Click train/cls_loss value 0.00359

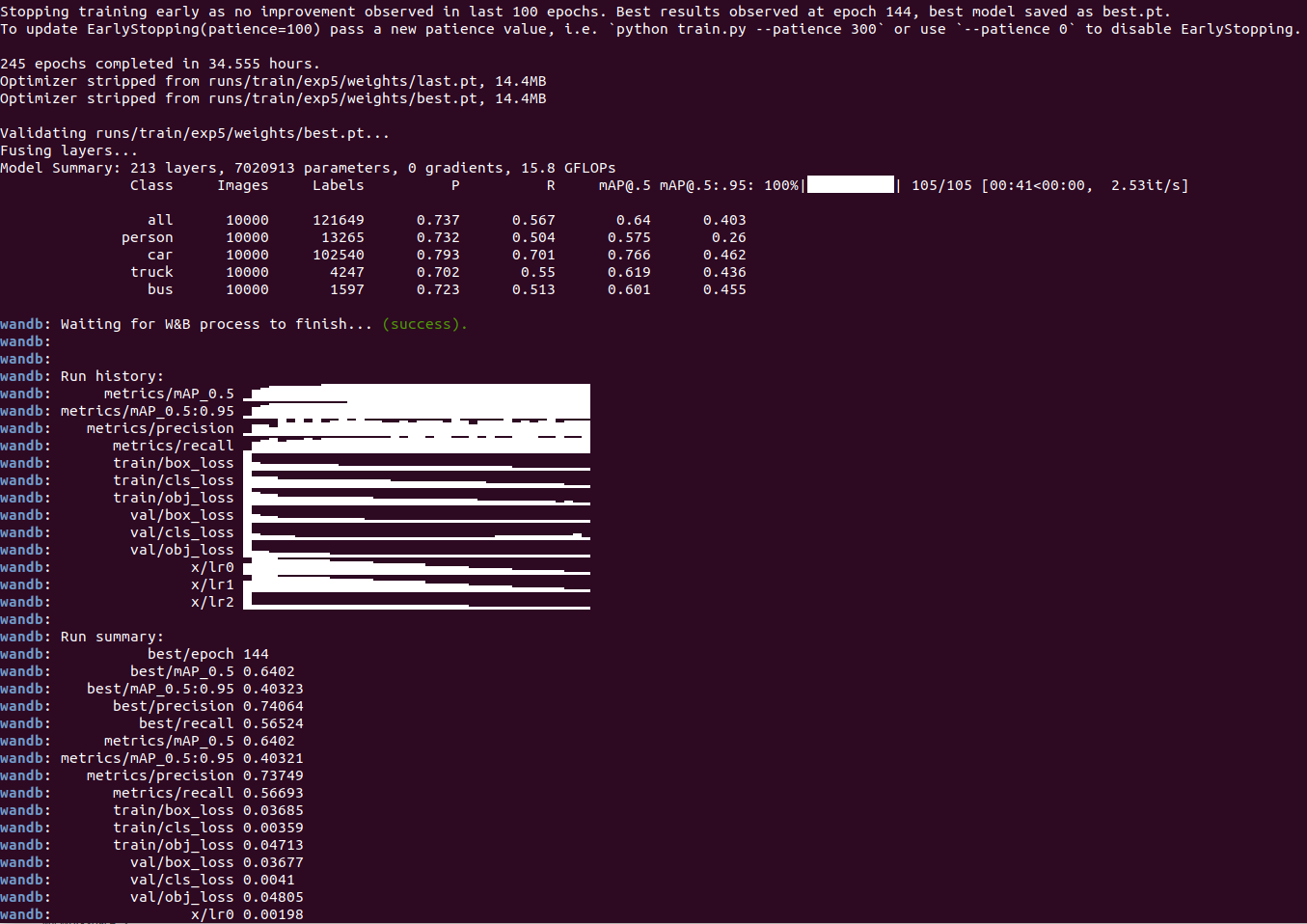point(273,828)
